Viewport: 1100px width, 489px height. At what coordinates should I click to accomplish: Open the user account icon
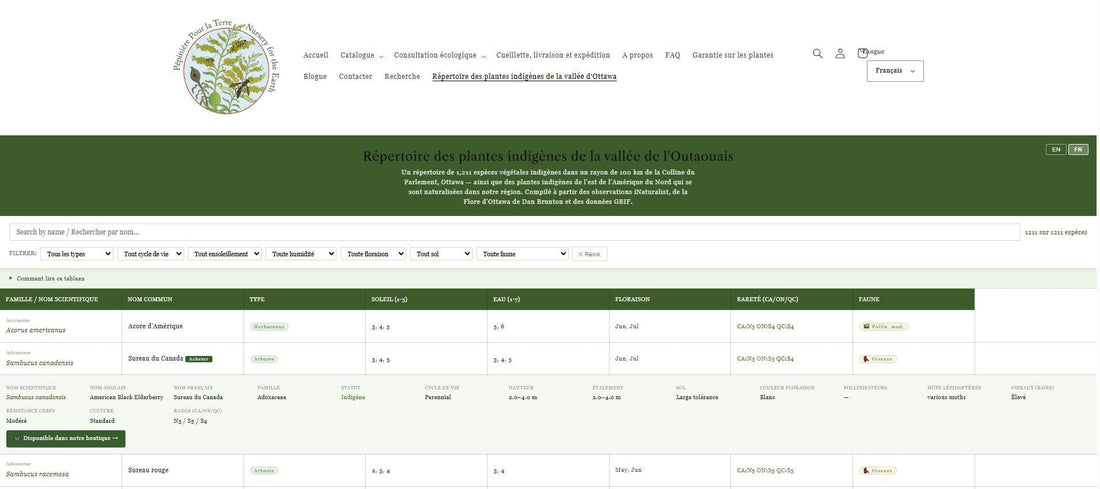840,53
